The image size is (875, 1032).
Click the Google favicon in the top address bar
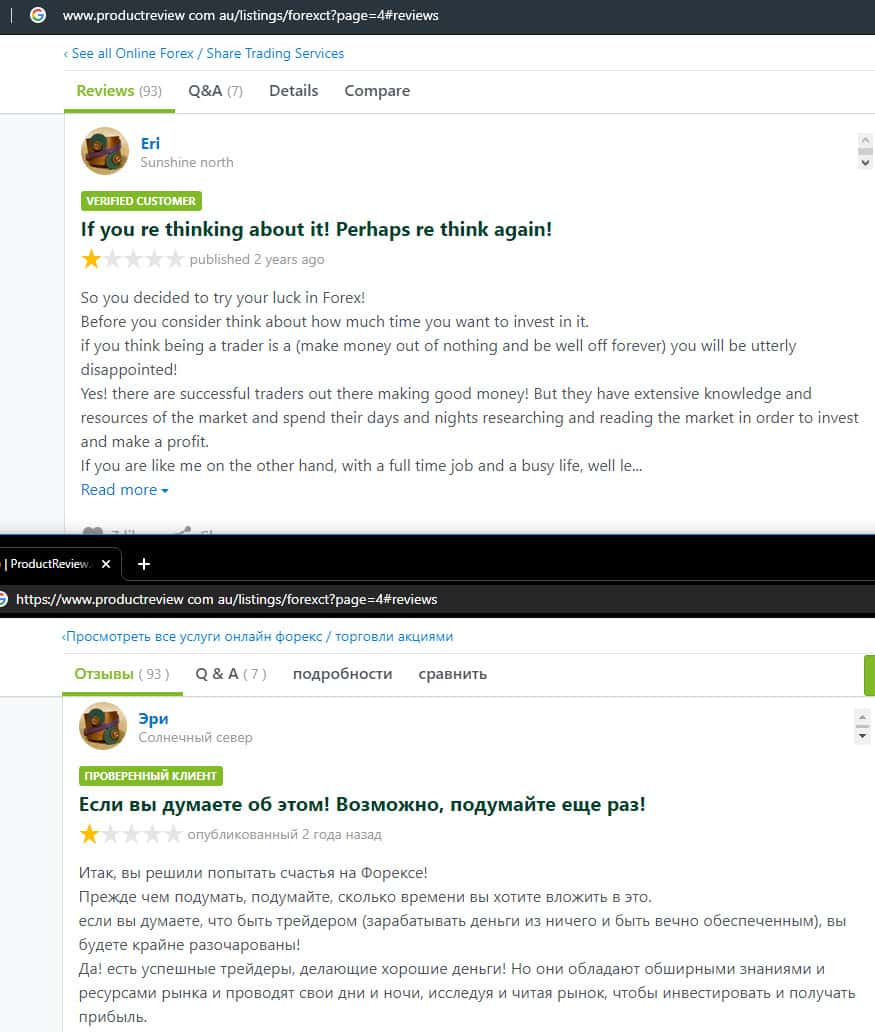(38, 14)
